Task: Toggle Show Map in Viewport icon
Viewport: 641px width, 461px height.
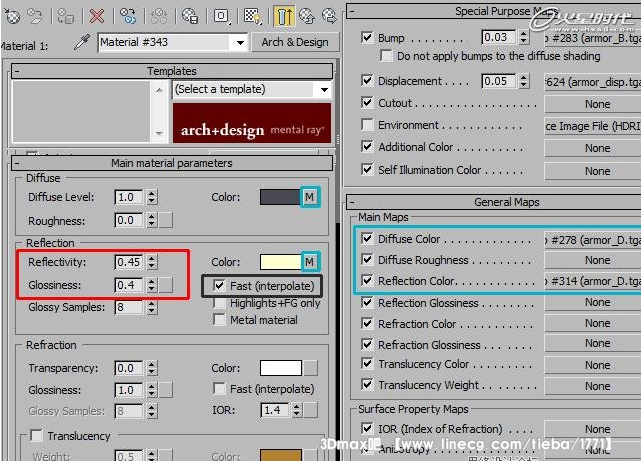Action: [x=253, y=16]
